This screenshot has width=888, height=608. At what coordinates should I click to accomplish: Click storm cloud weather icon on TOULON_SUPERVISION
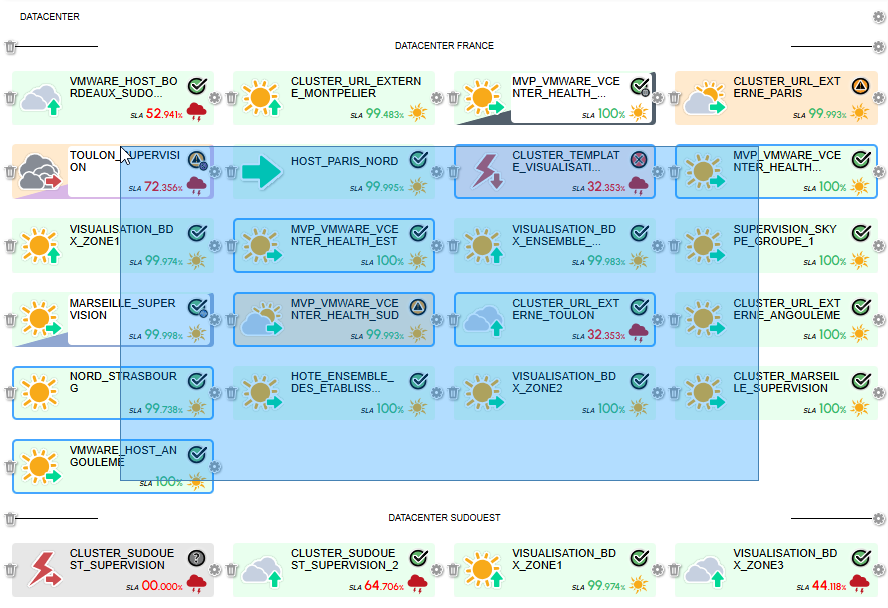click(38, 171)
